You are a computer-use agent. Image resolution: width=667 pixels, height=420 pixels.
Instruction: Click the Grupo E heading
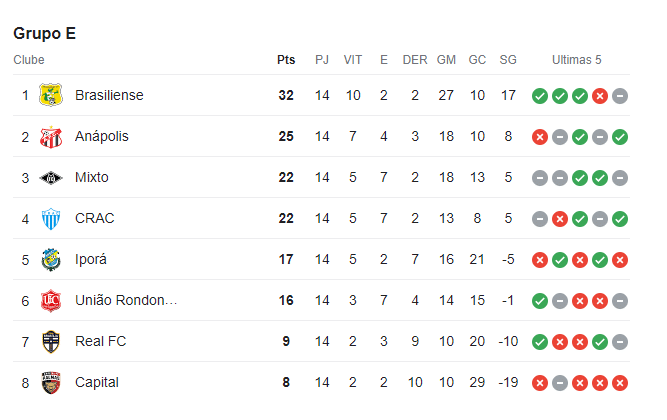click(45, 33)
